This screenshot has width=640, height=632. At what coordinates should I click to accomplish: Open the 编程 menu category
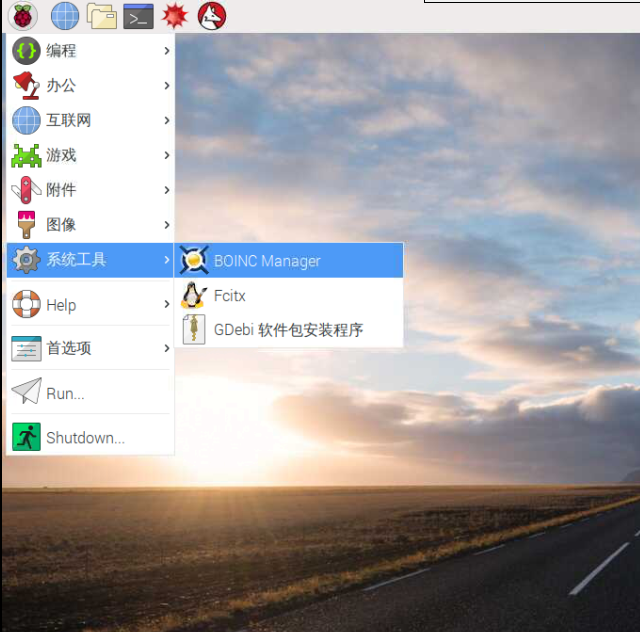pos(91,51)
